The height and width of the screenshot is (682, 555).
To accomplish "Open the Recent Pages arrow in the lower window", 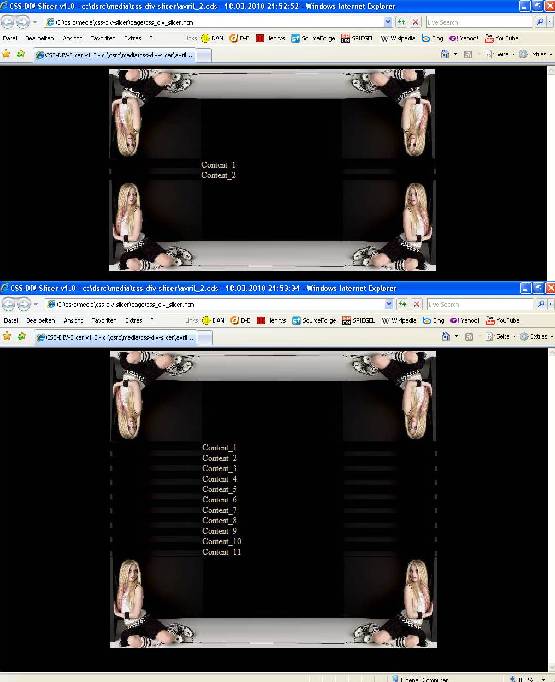I will [x=36, y=304].
